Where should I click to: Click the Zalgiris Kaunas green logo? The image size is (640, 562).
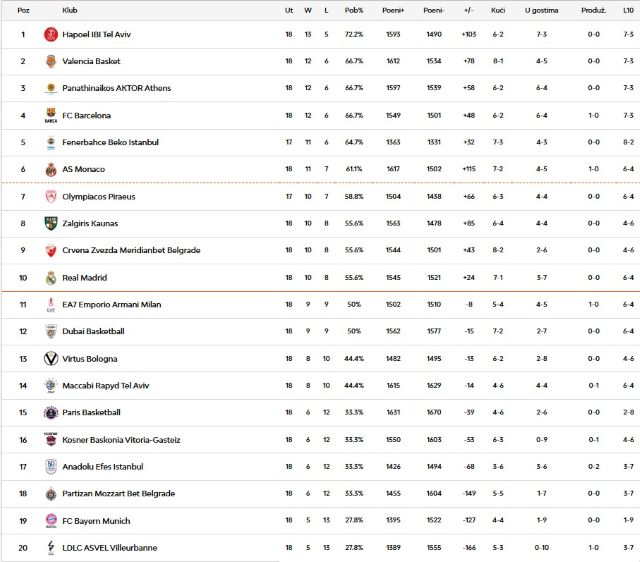(x=51, y=223)
